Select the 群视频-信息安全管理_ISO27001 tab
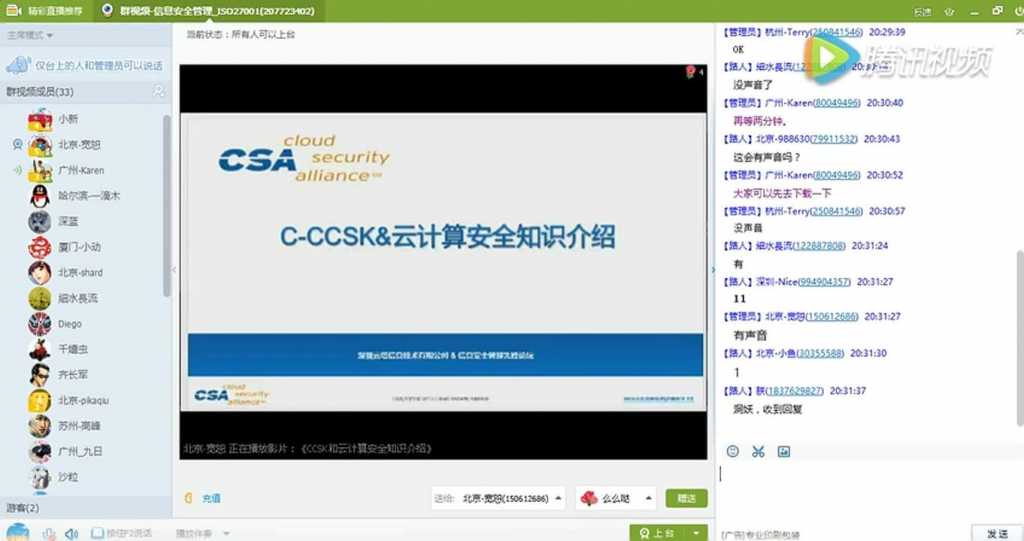 click(x=208, y=10)
